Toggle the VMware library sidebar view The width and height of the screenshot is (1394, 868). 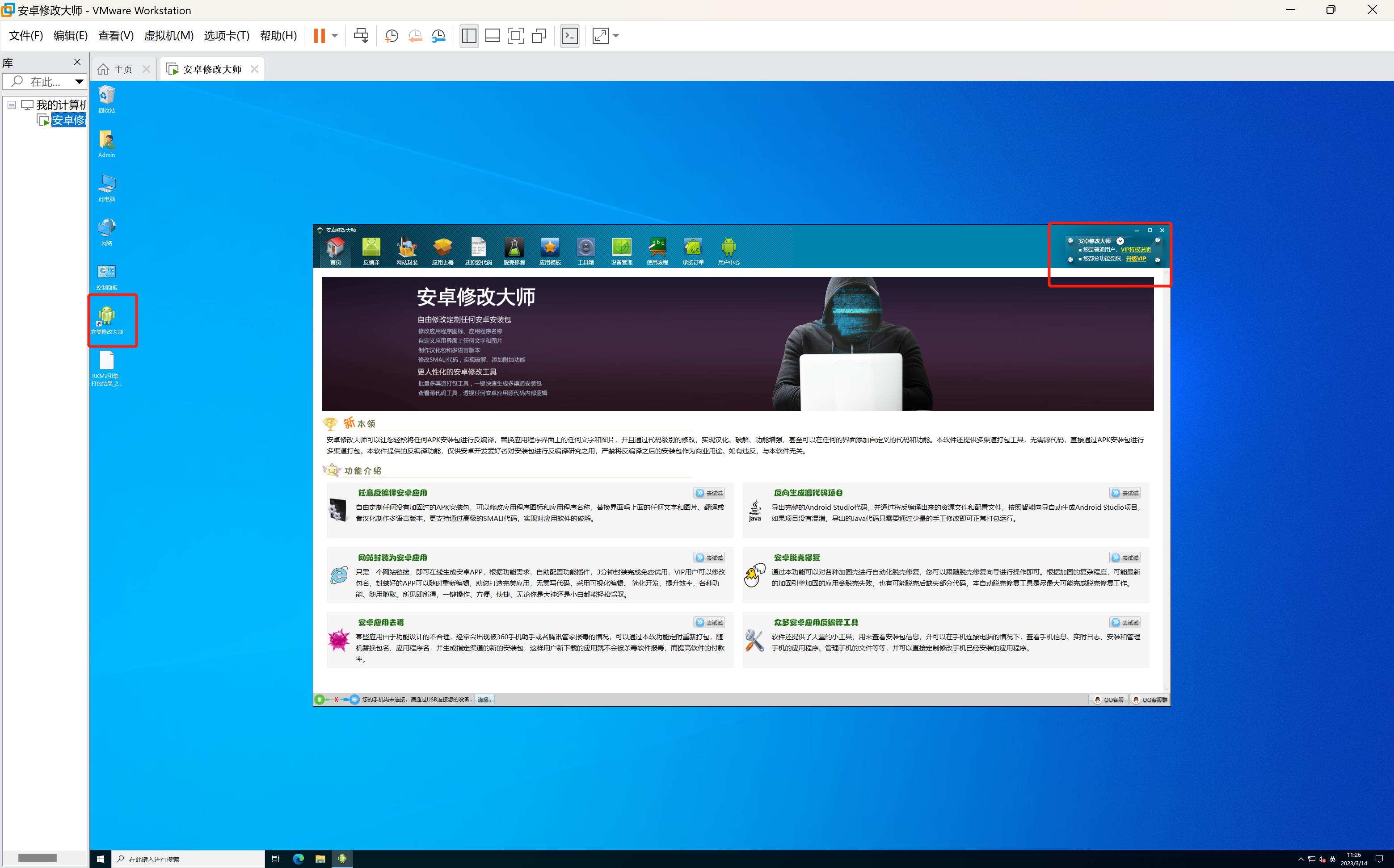pyautogui.click(x=469, y=36)
